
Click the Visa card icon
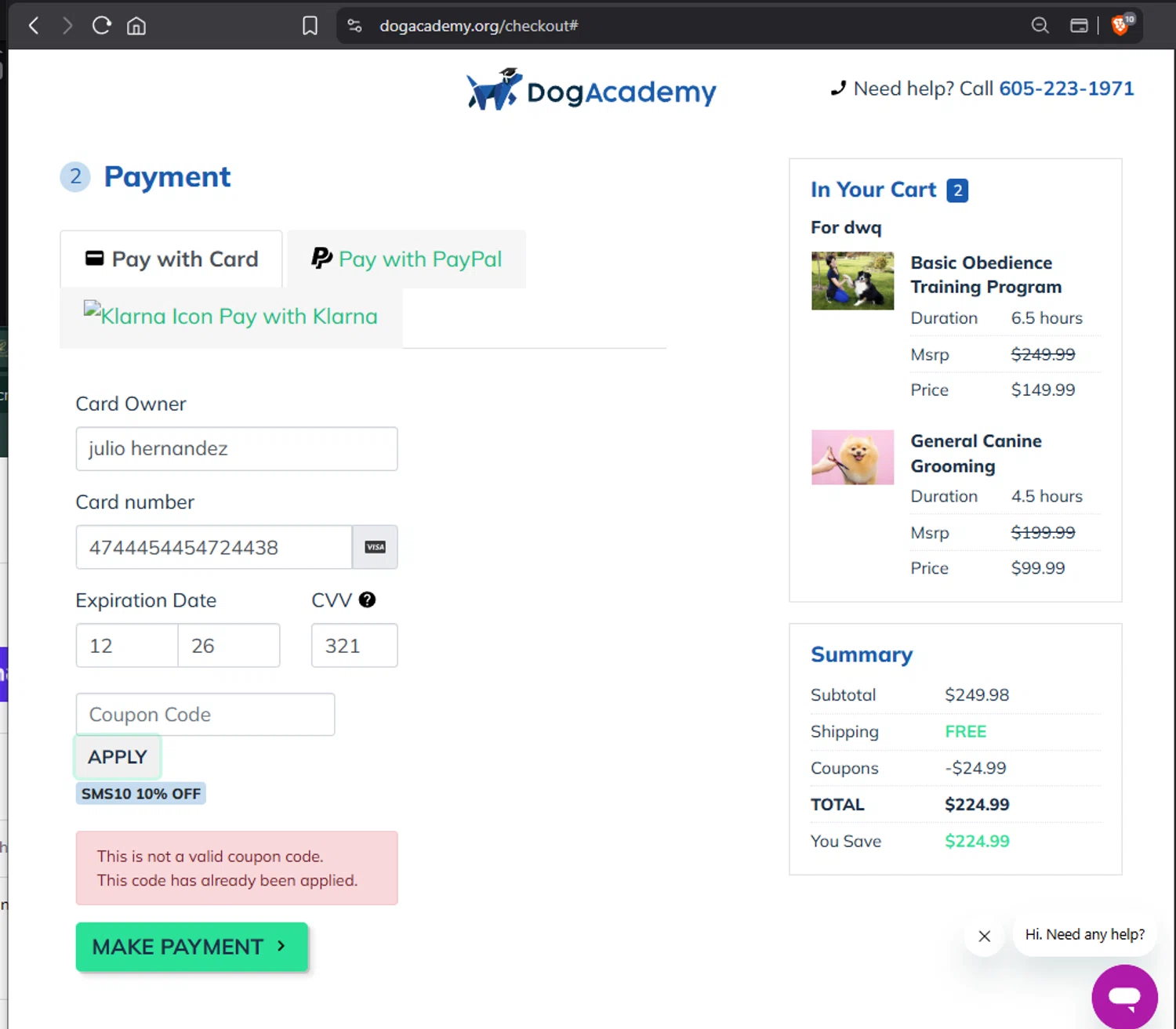pos(376,547)
